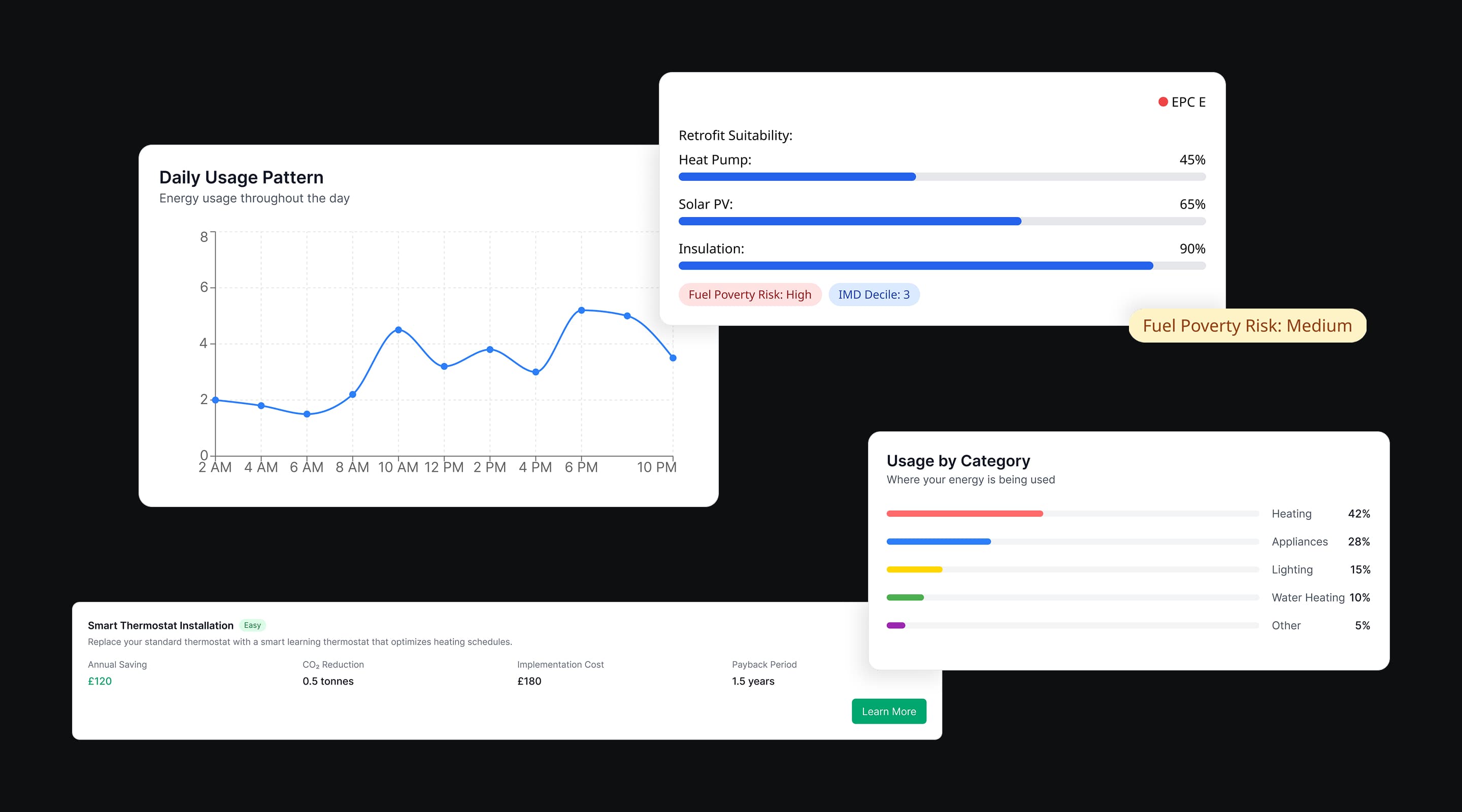The width and height of the screenshot is (1462, 812).
Task: Click the Fuel Poverty Risk: High badge
Action: (x=749, y=294)
